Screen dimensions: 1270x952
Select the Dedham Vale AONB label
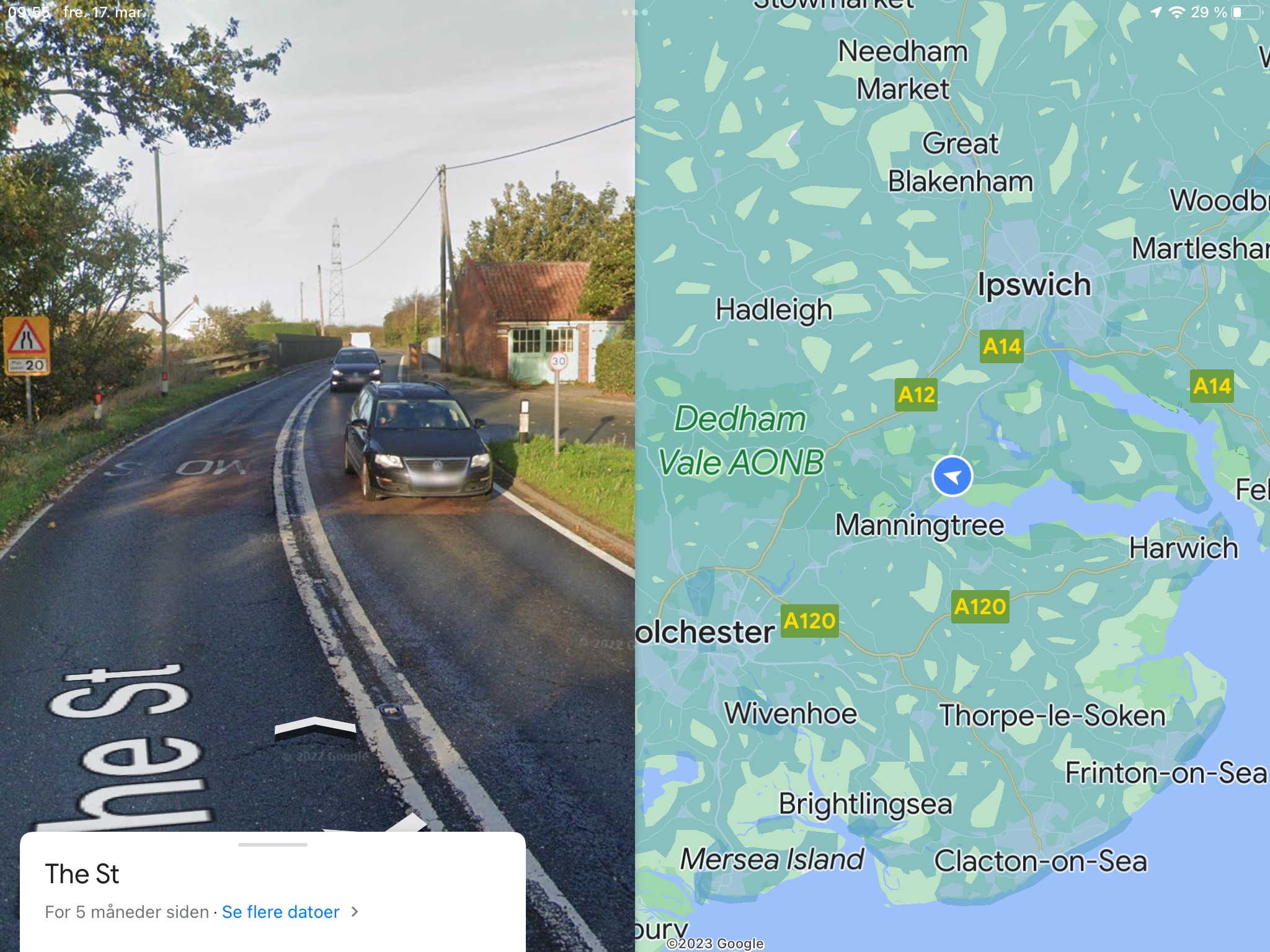tap(740, 440)
